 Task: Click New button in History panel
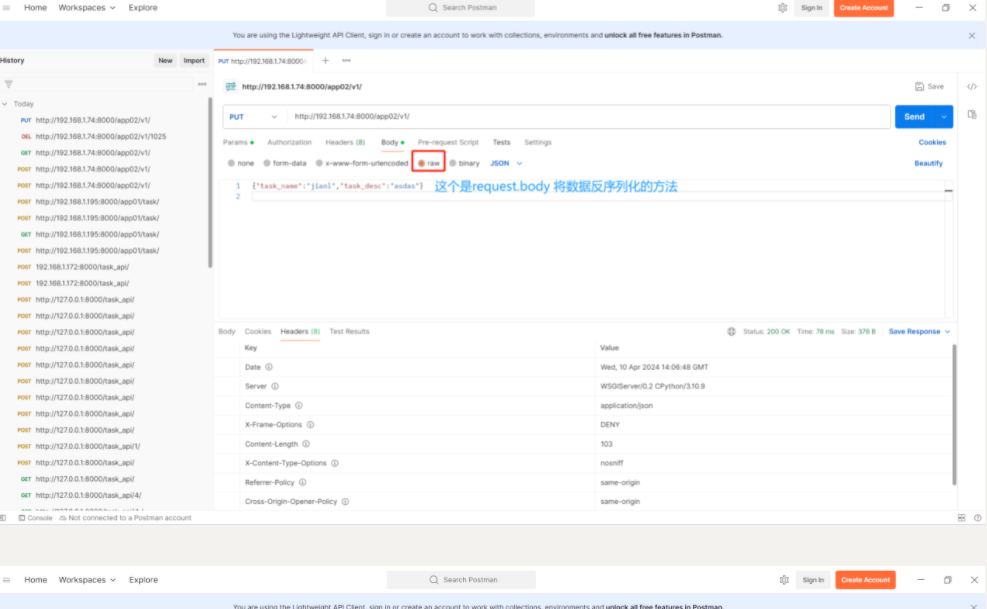click(165, 60)
